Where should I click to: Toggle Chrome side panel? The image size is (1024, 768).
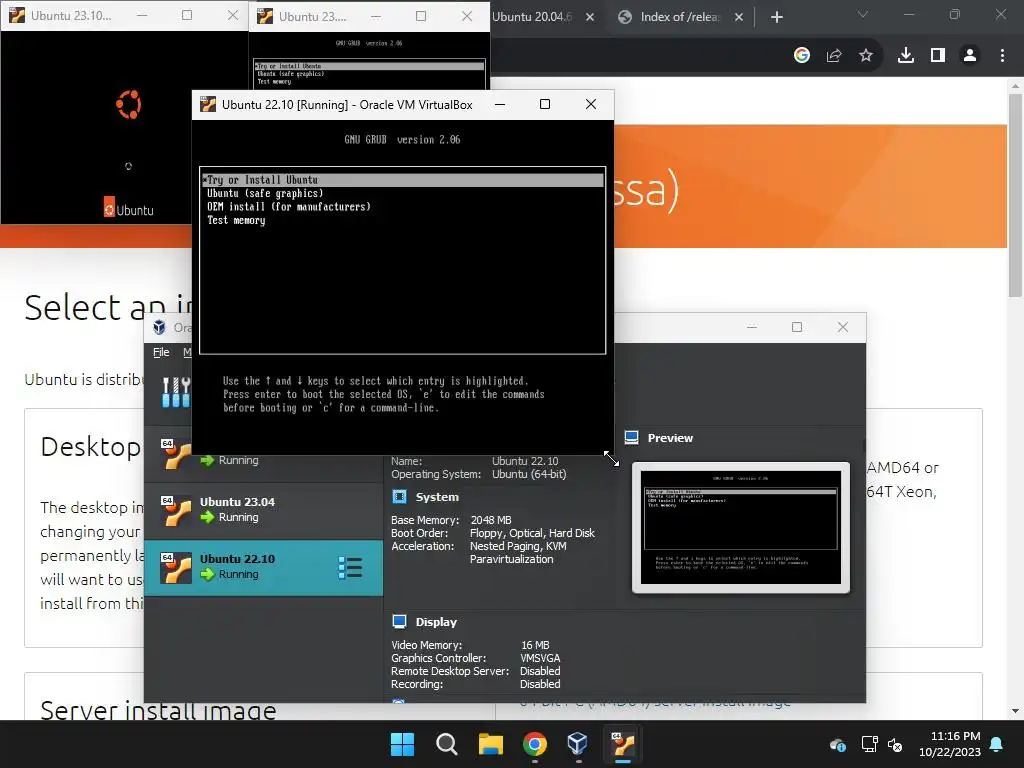(x=938, y=56)
